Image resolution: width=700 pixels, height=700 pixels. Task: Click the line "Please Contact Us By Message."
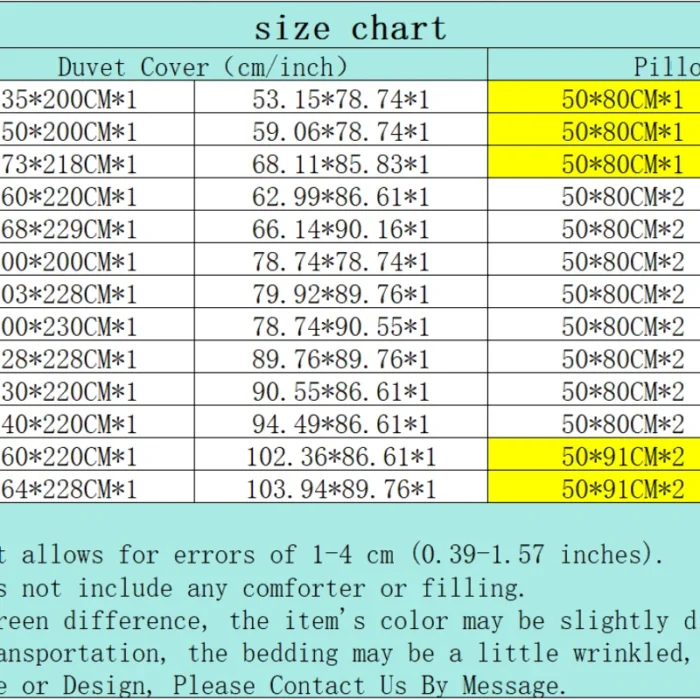369,685
